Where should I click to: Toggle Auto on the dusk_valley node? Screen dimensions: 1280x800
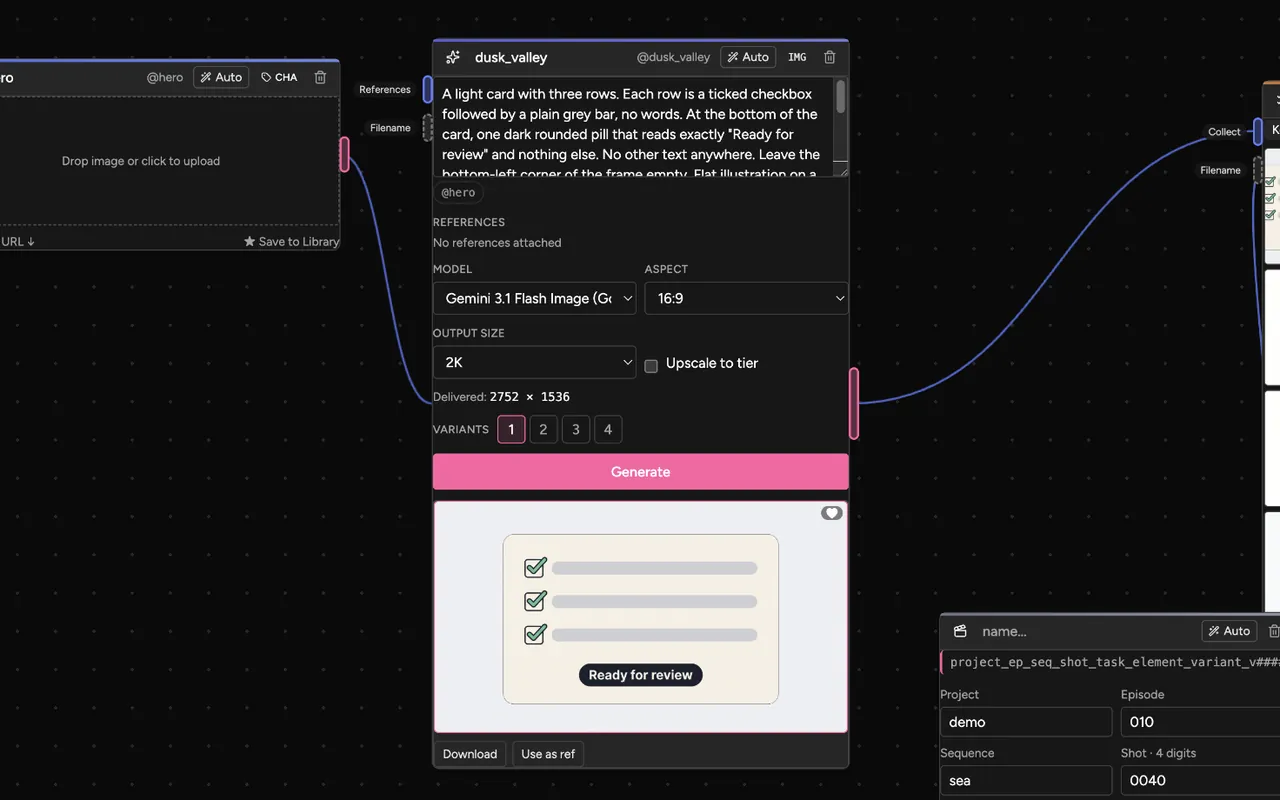click(x=747, y=57)
